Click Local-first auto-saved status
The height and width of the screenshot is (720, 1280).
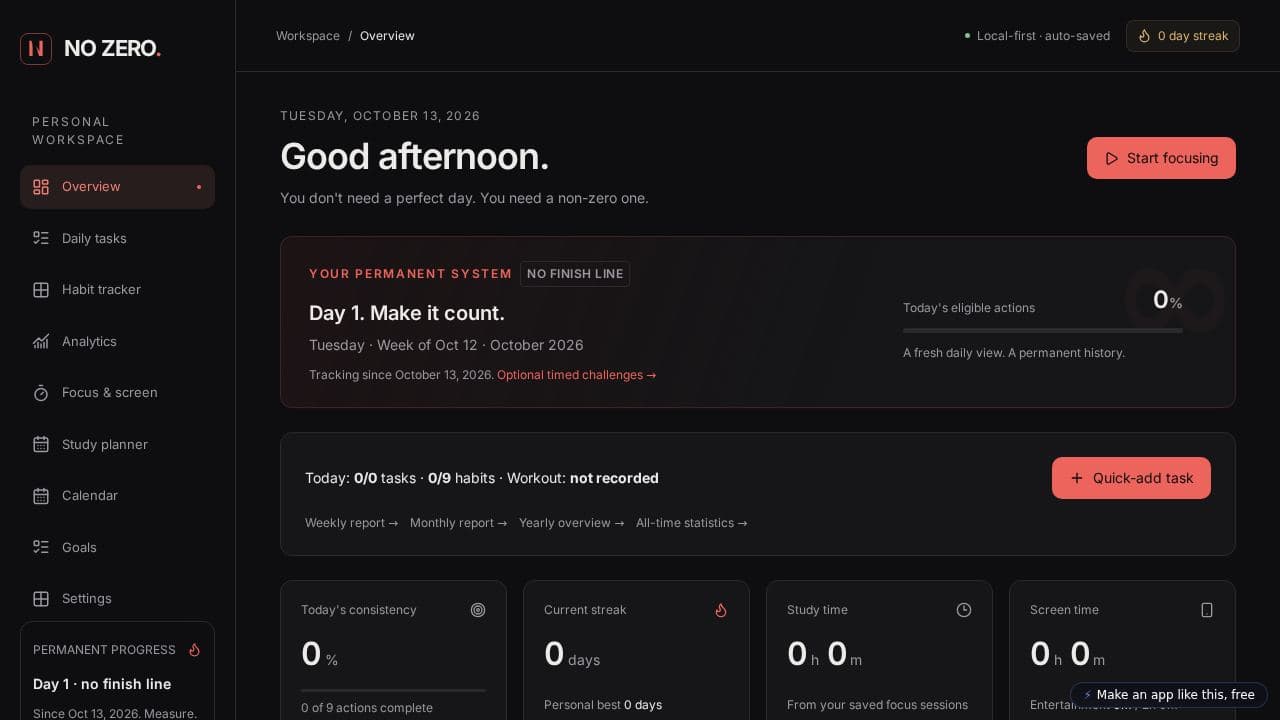coord(1037,36)
